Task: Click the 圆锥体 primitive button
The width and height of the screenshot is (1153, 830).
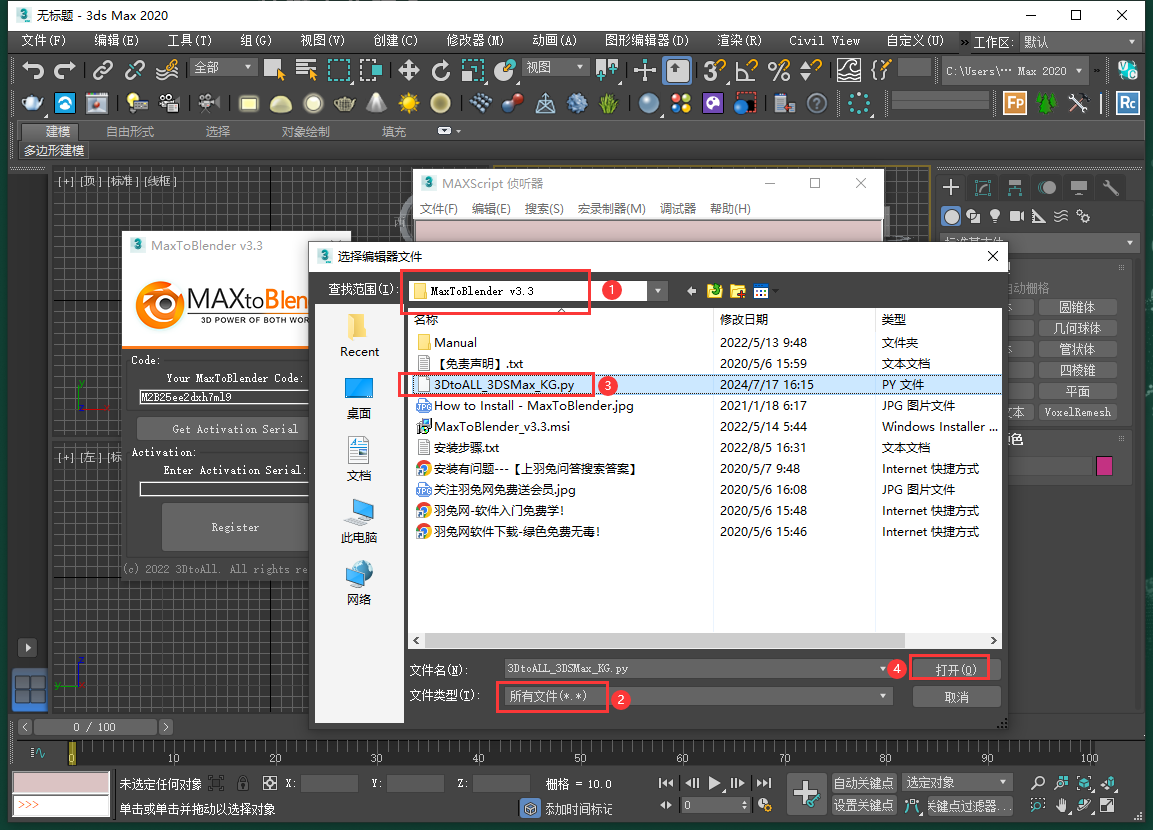Action: pos(1077,307)
